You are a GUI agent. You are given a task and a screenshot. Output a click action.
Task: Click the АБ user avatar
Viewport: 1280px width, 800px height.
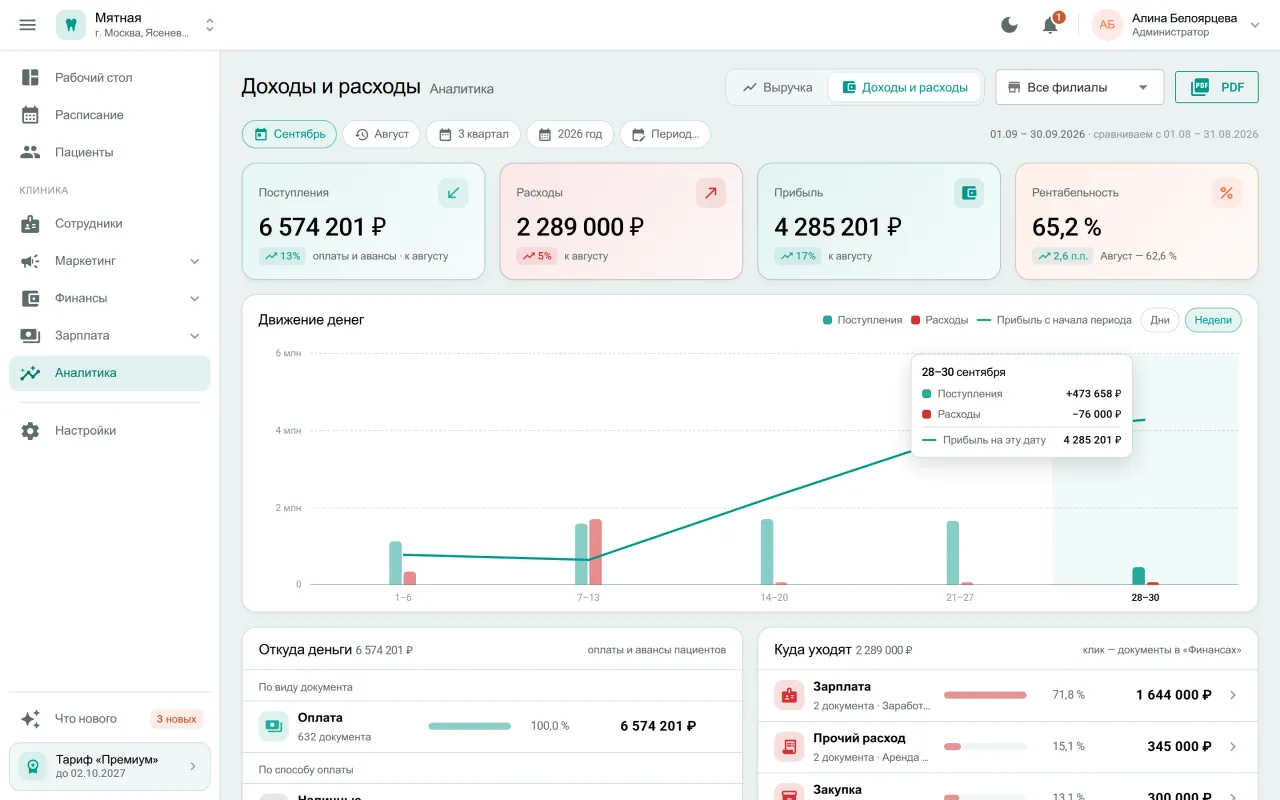pos(1107,25)
